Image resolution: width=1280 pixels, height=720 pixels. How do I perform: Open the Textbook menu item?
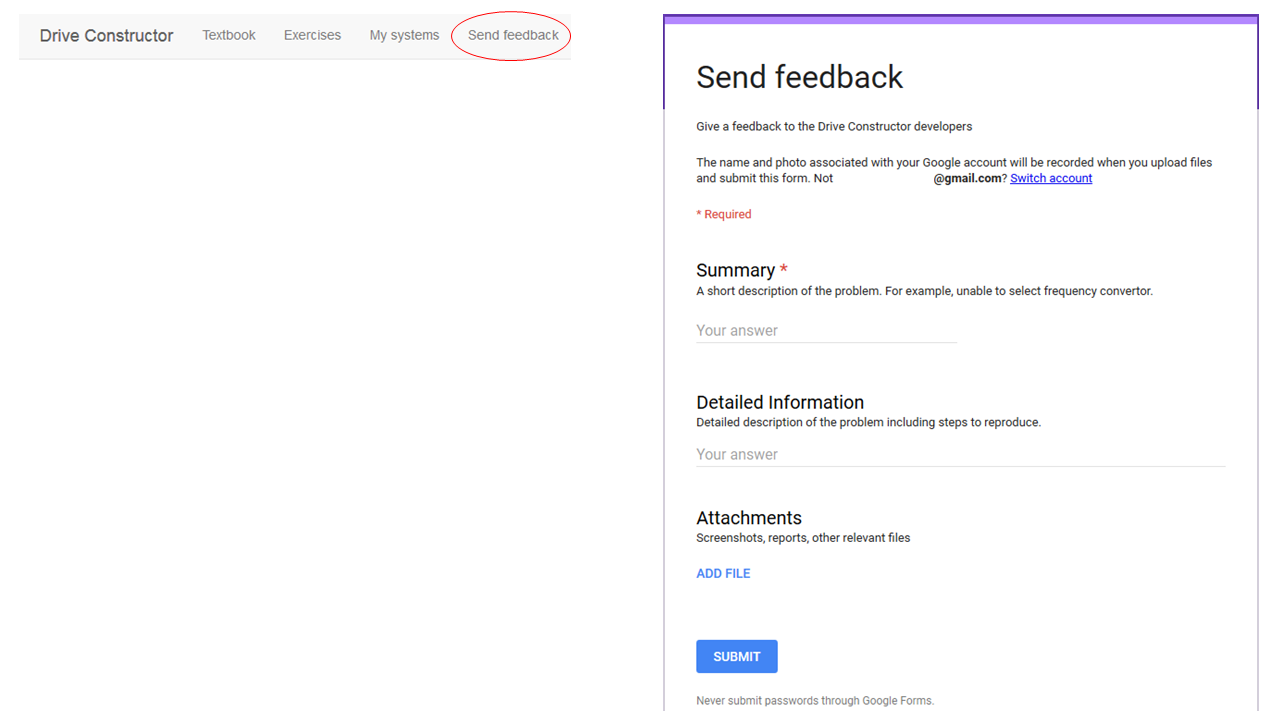[229, 35]
